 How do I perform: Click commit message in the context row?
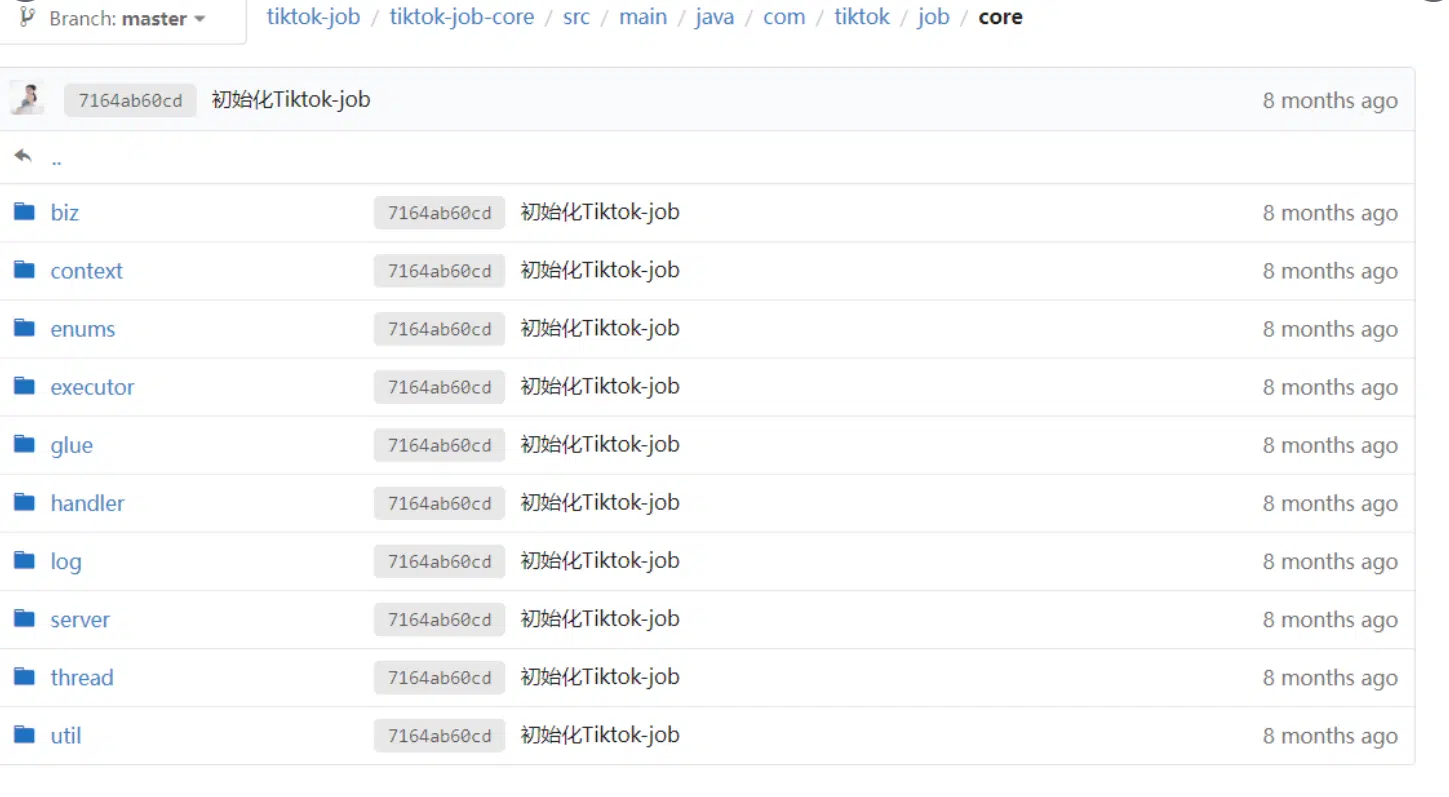(600, 269)
